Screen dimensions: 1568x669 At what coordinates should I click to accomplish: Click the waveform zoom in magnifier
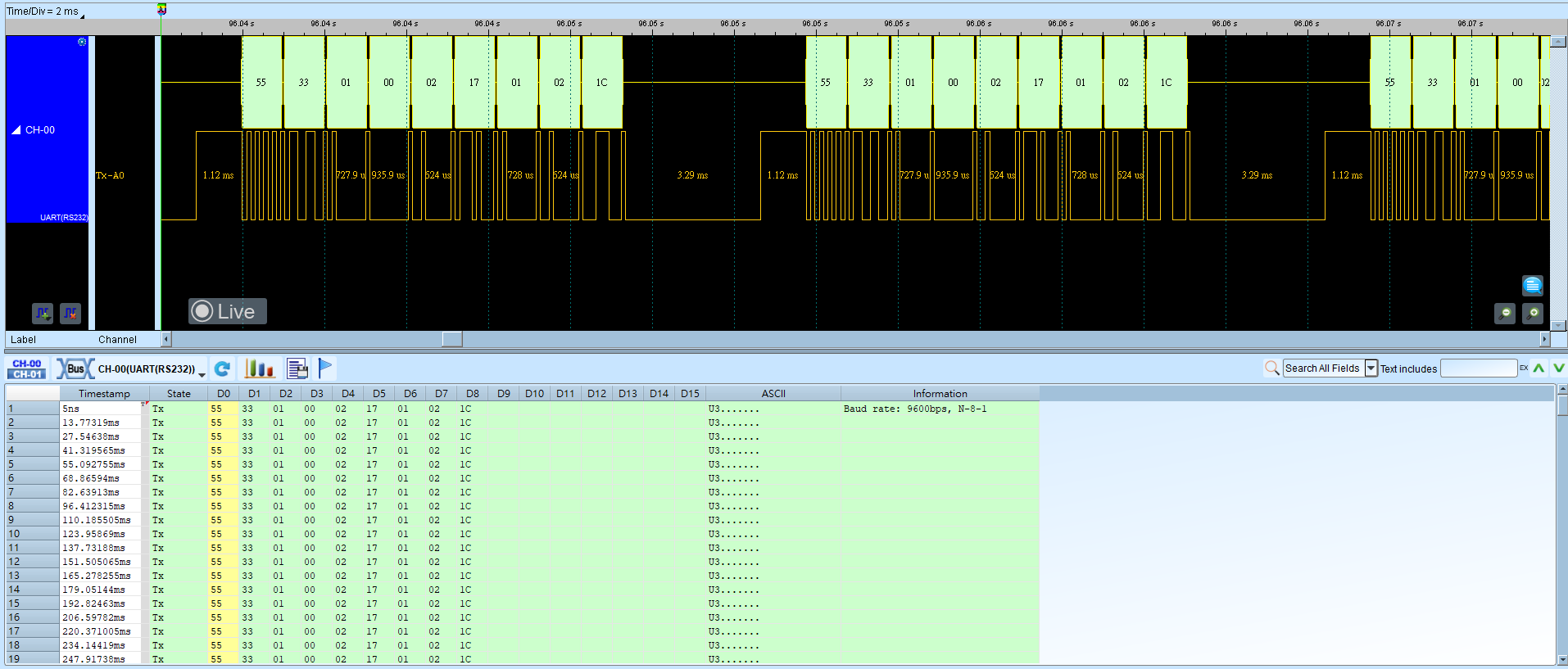click(1533, 313)
